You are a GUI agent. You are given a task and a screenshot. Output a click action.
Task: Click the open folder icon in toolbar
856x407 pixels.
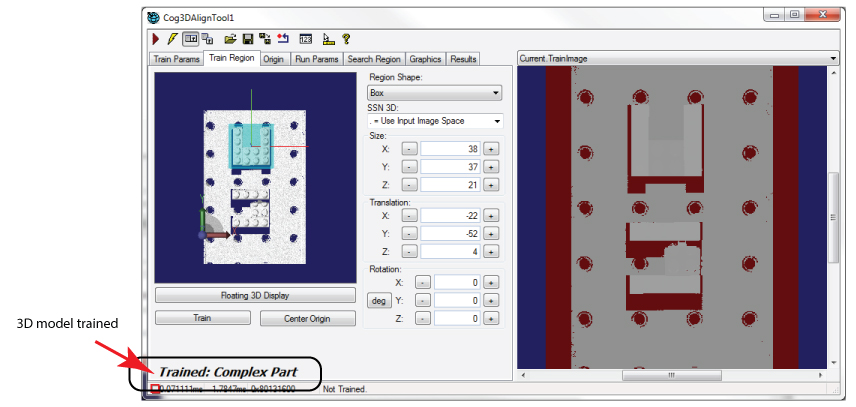coord(230,39)
